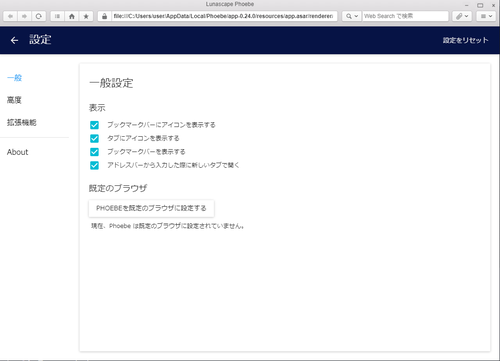
Task: Click into the address URL field
Action: point(223,16)
